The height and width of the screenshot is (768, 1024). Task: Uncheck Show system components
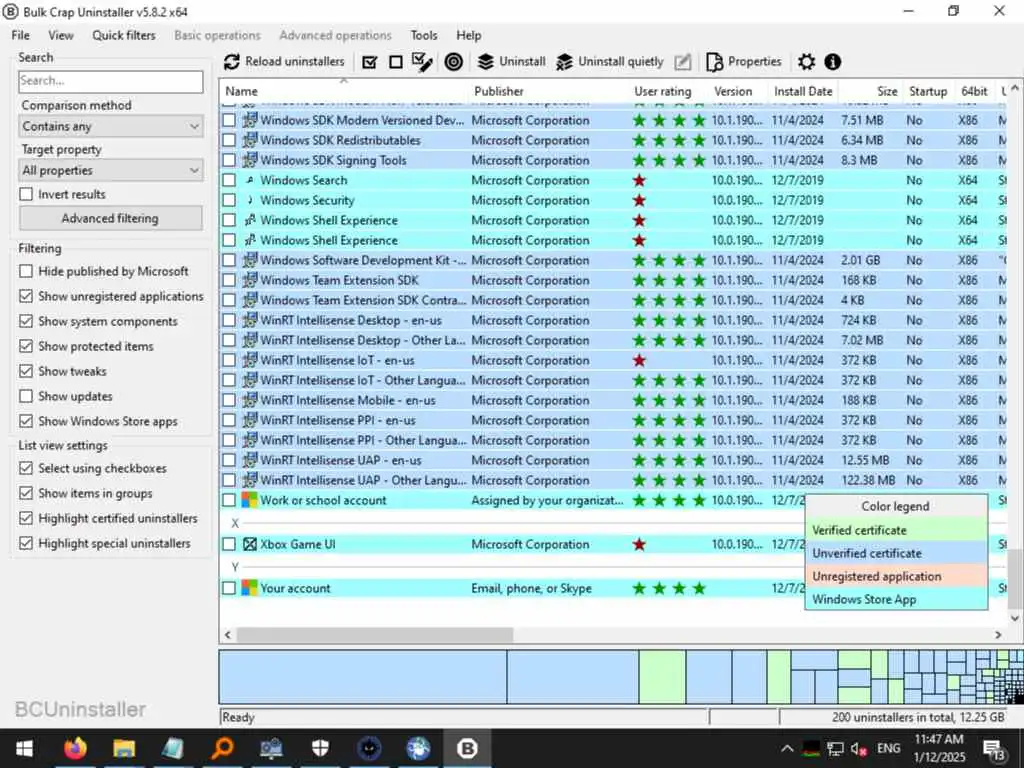[26, 321]
